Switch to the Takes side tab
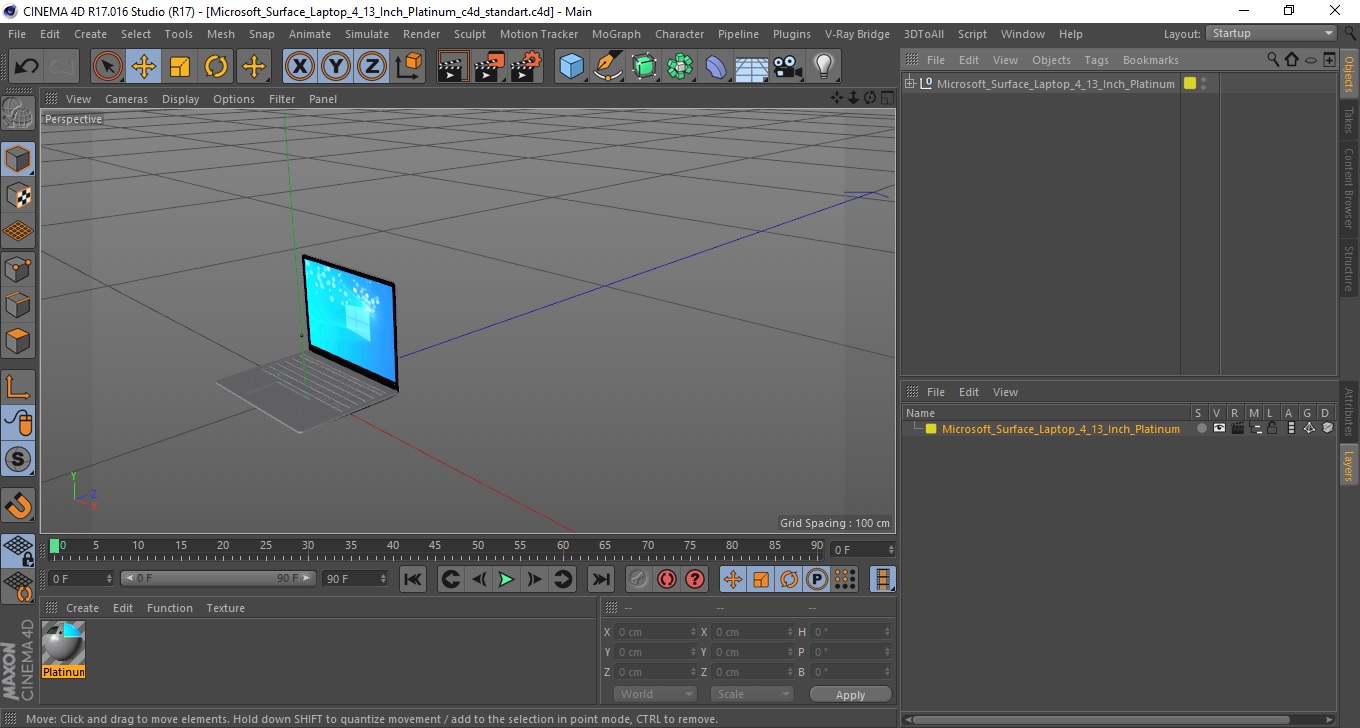 (x=1349, y=120)
